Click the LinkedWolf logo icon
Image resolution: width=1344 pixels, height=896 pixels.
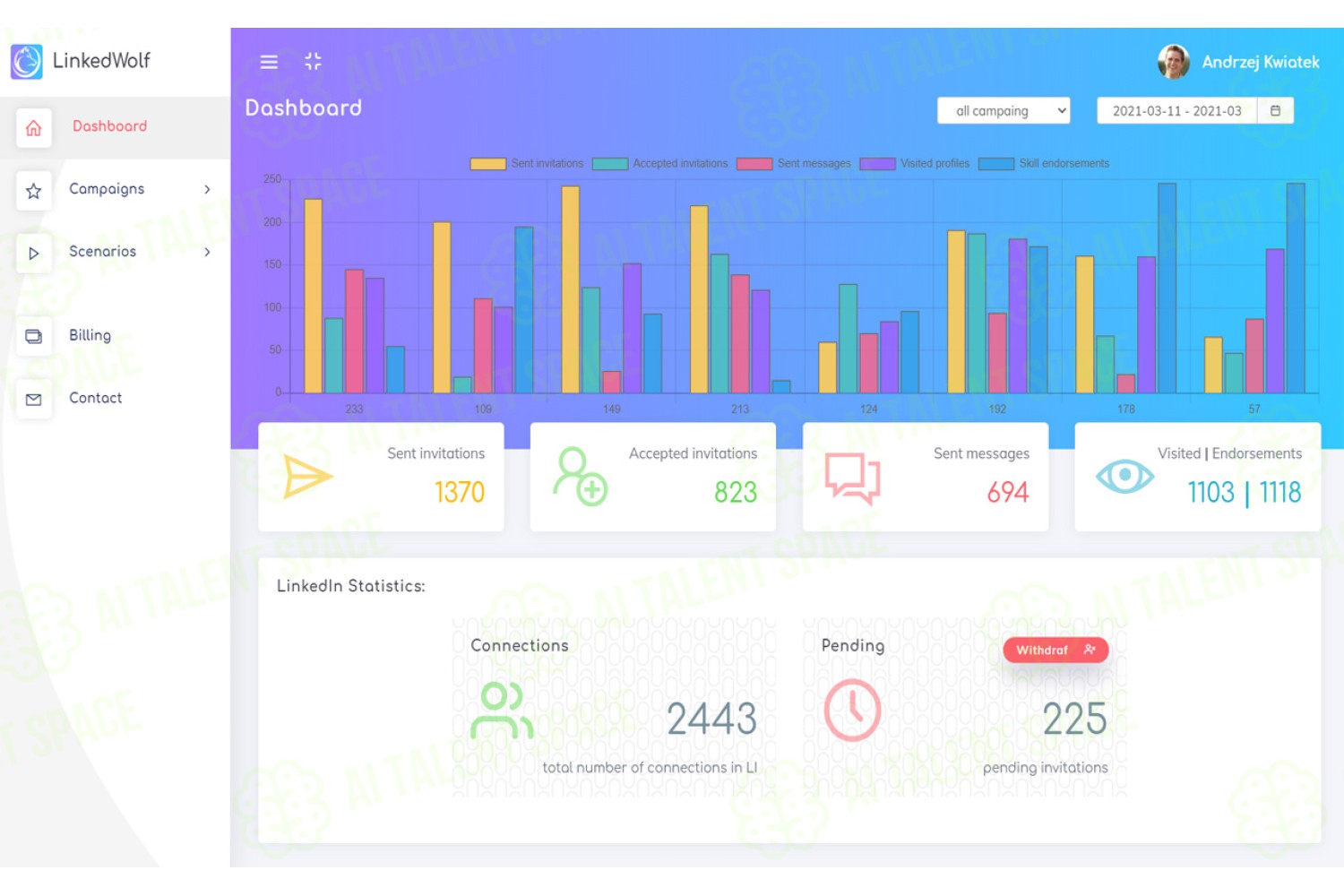coord(27,62)
